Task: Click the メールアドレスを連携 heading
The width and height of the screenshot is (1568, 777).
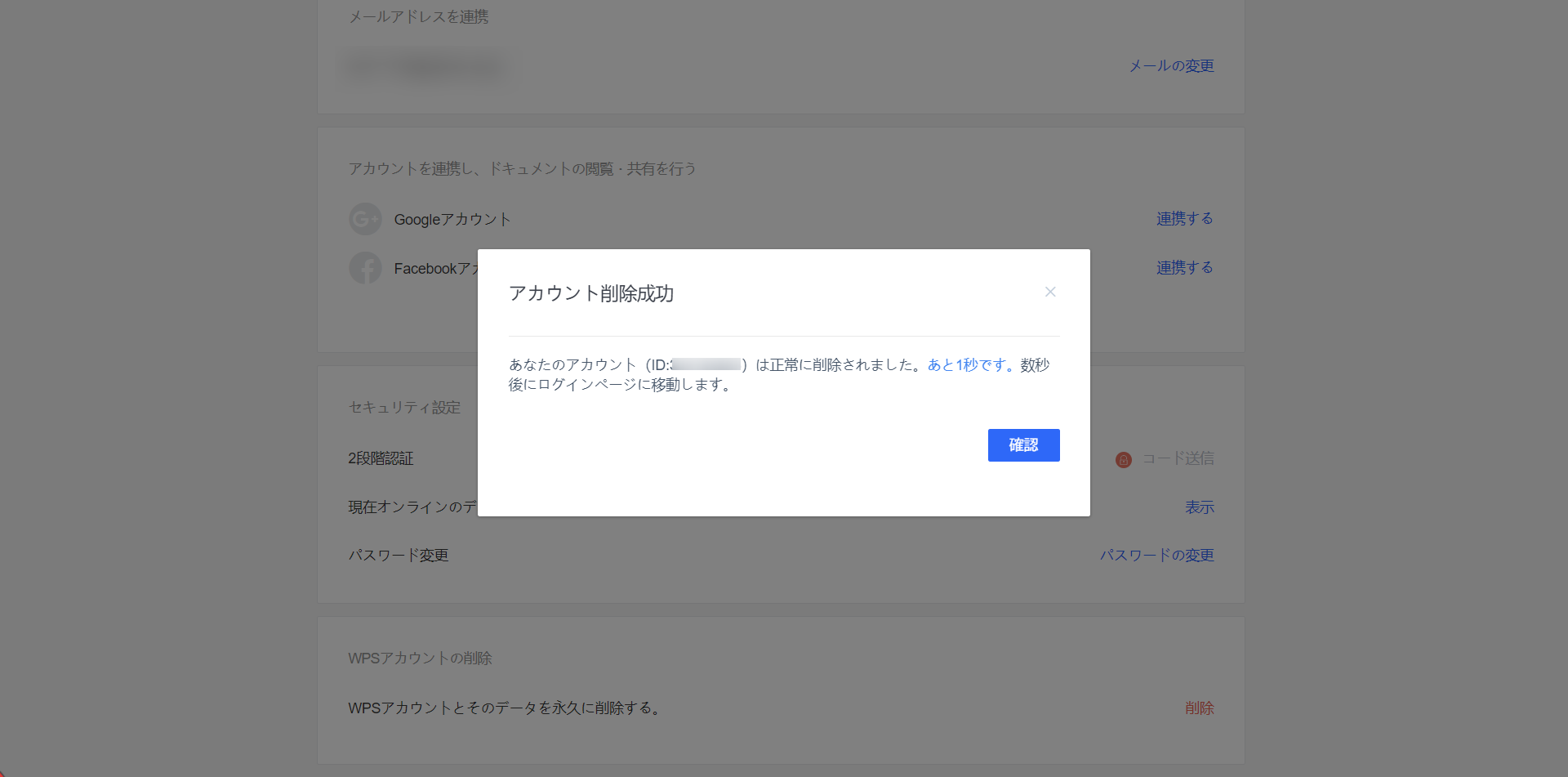Action: pyautogui.click(x=419, y=16)
